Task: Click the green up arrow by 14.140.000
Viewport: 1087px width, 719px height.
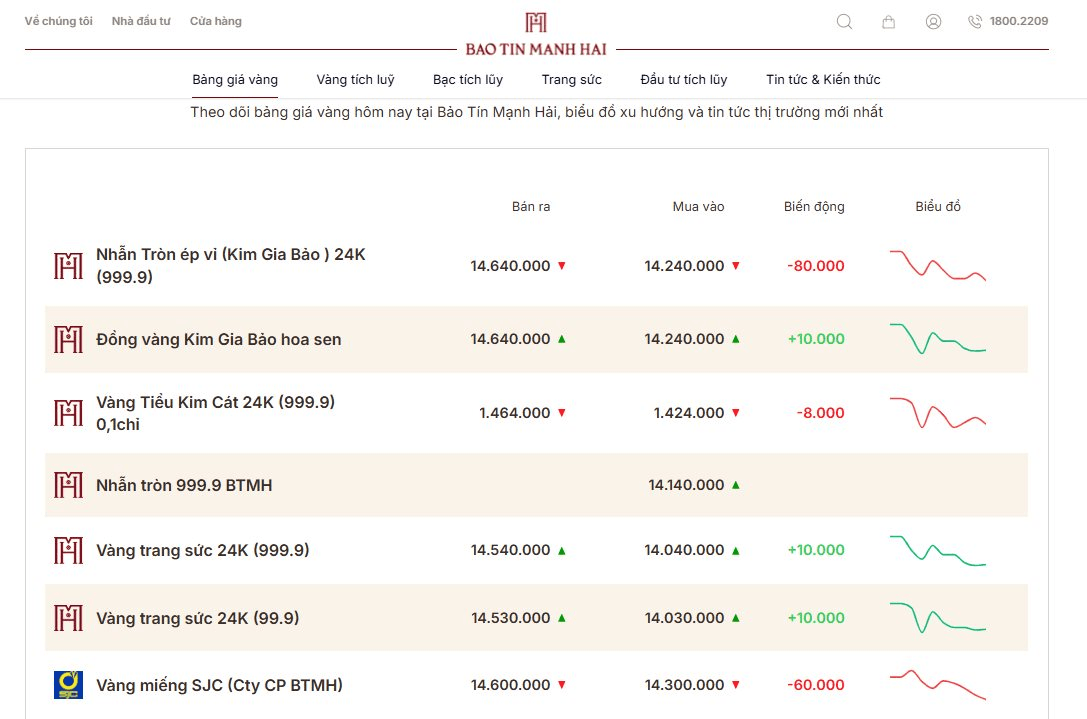Action: [x=736, y=485]
